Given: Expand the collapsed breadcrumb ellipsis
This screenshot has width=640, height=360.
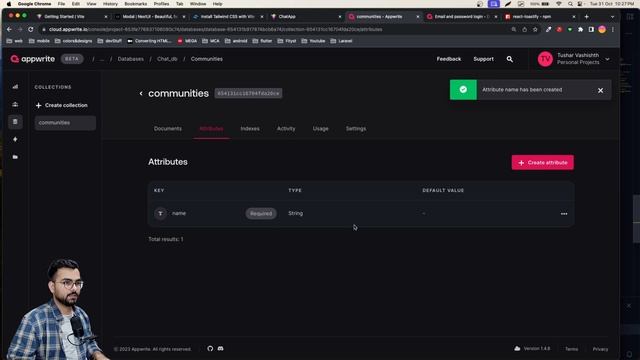Looking at the screenshot, I should (102, 59).
